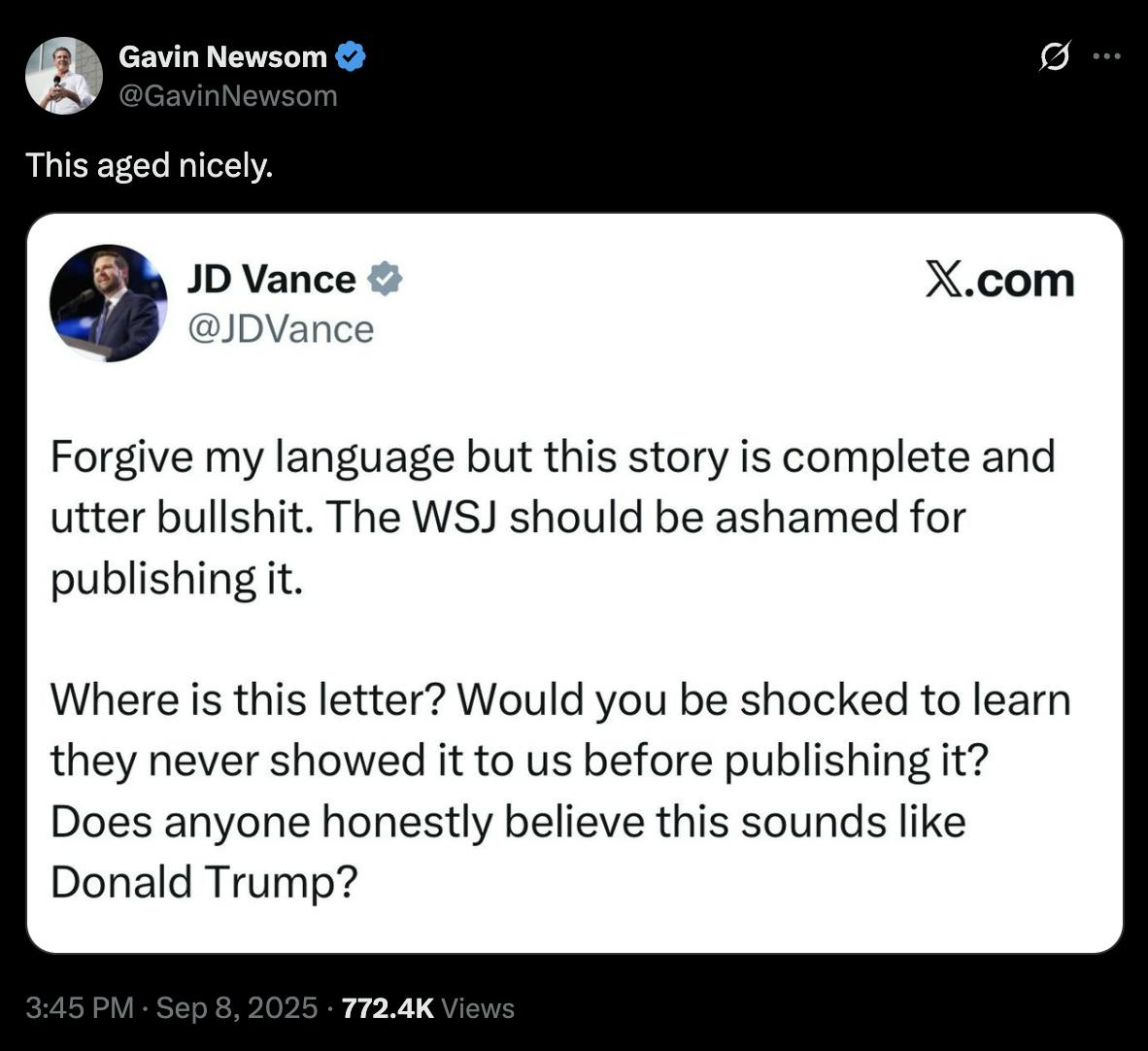Click Gavin Newsom's blue verified badge
1148x1051 pixels.
(x=350, y=56)
